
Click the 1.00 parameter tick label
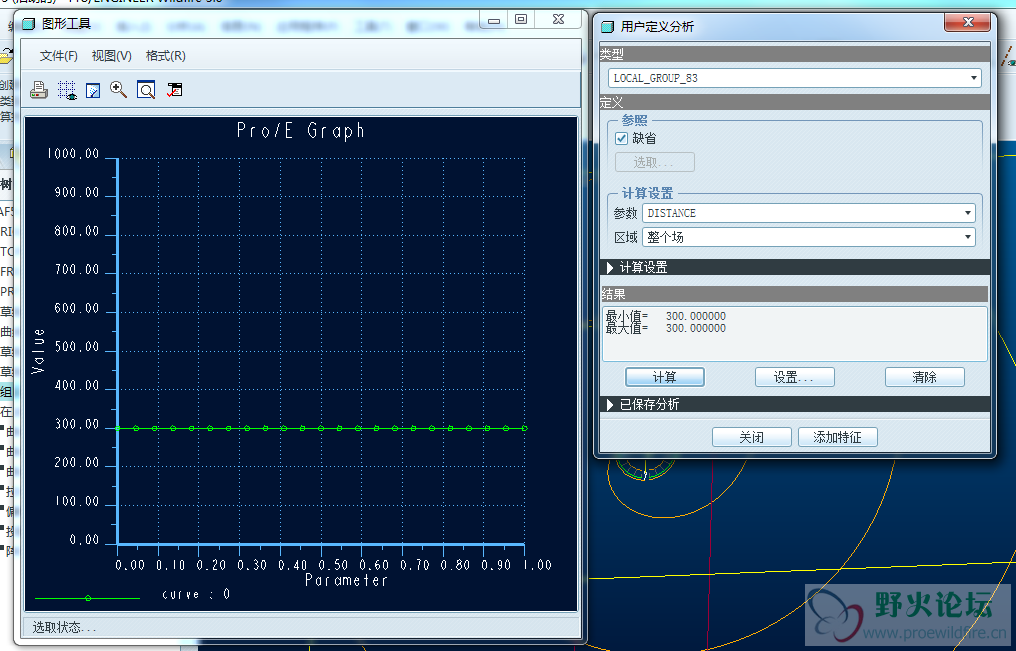[x=537, y=565]
